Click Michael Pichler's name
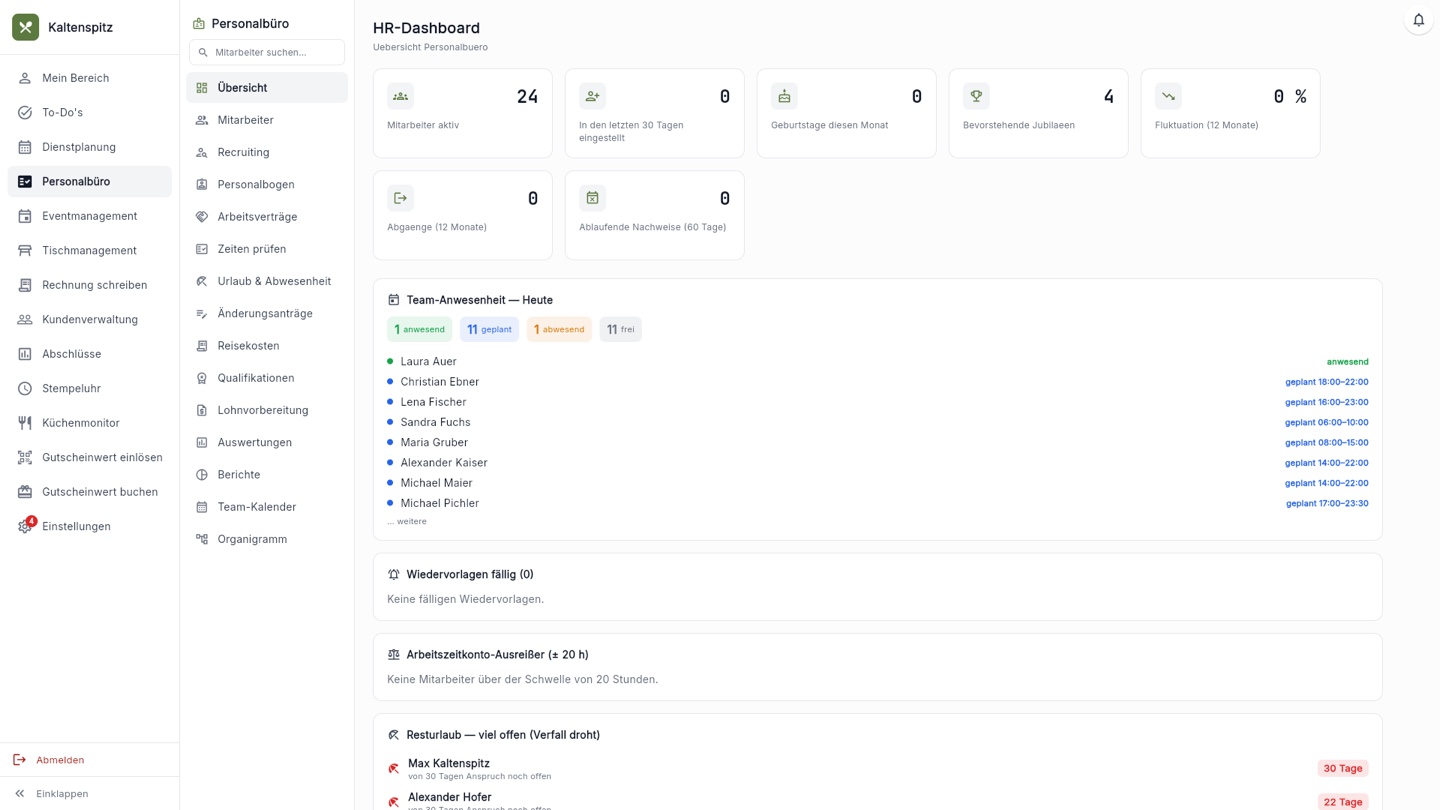 (x=440, y=503)
